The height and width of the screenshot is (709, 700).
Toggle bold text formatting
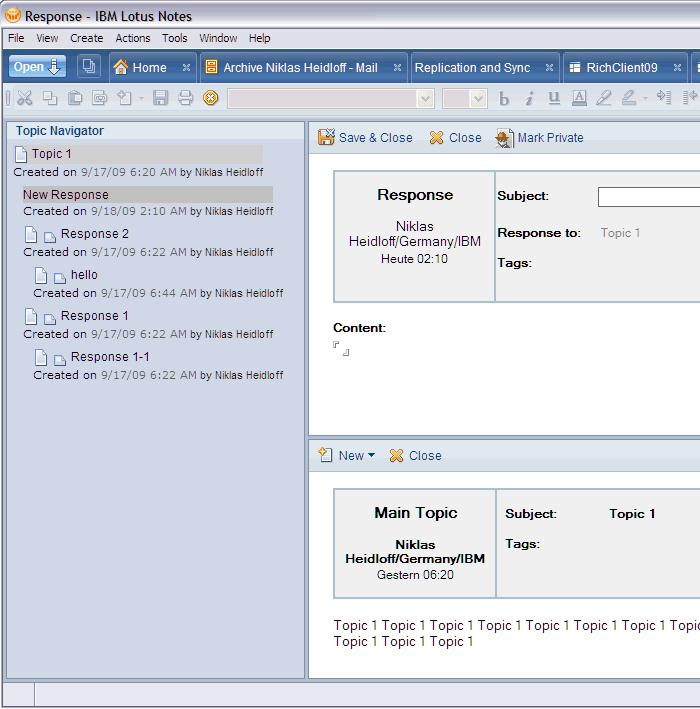pyautogui.click(x=504, y=98)
